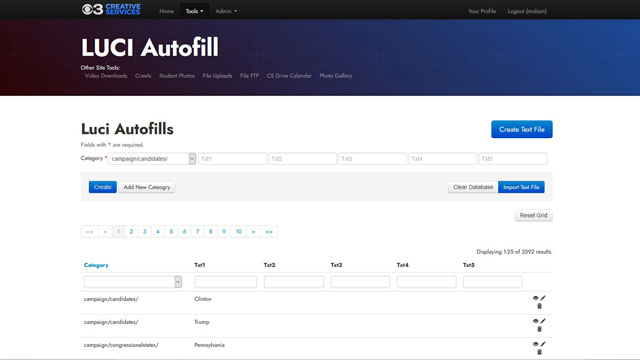This screenshot has height=360, width=640.
Task: Delete the Clinton row trash icon
Action: pos(539,306)
